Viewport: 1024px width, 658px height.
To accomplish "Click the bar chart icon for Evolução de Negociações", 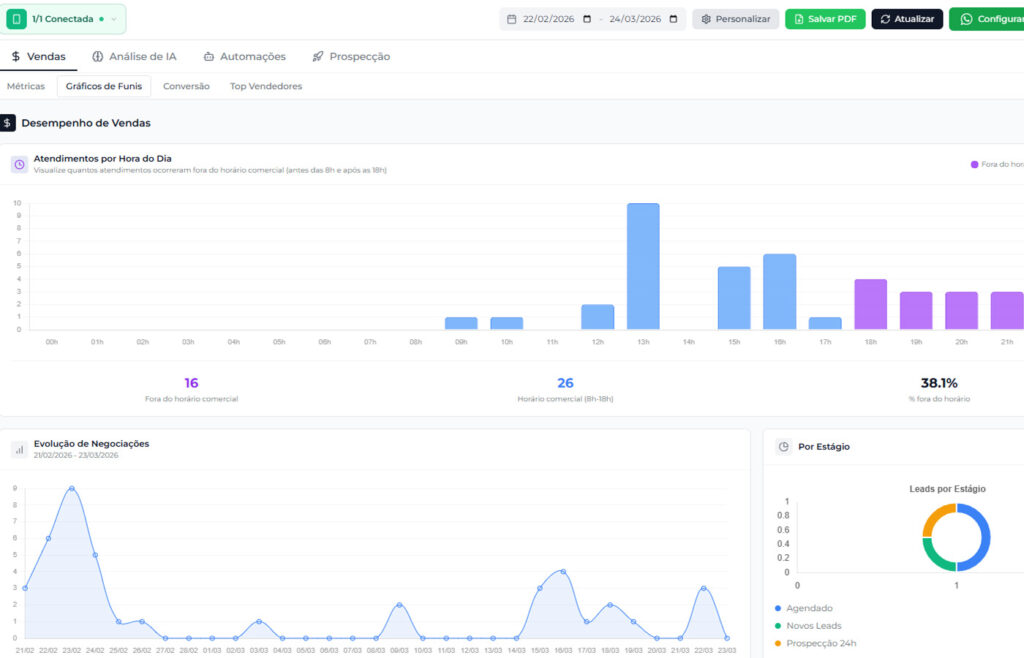I will [x=19, y=450].
